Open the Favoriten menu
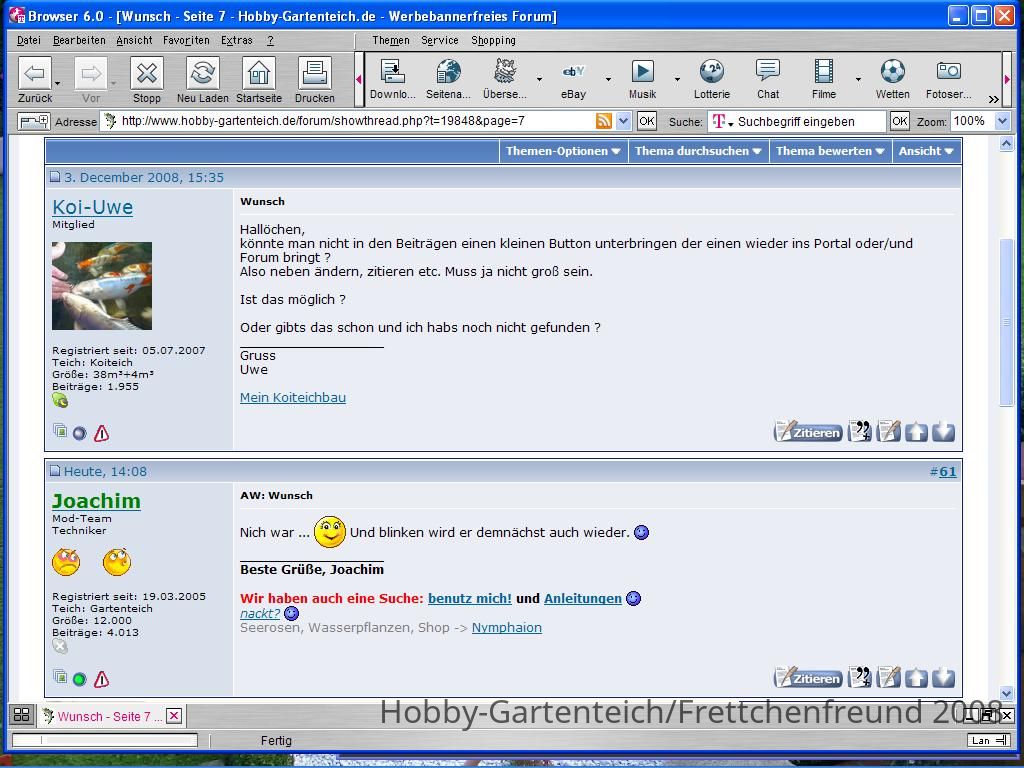This screenshot has width=1024, height=768. 186,40
